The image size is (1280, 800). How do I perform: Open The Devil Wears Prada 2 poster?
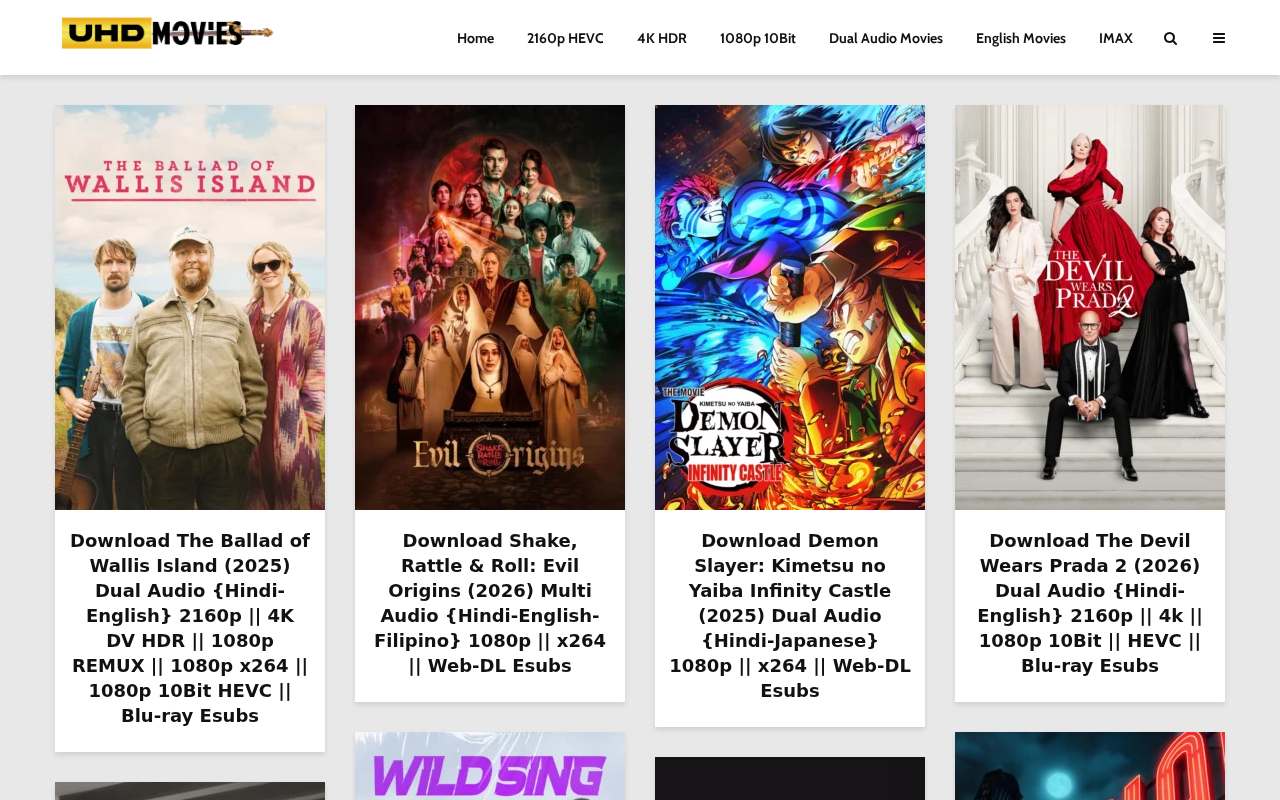(1090, 307)
